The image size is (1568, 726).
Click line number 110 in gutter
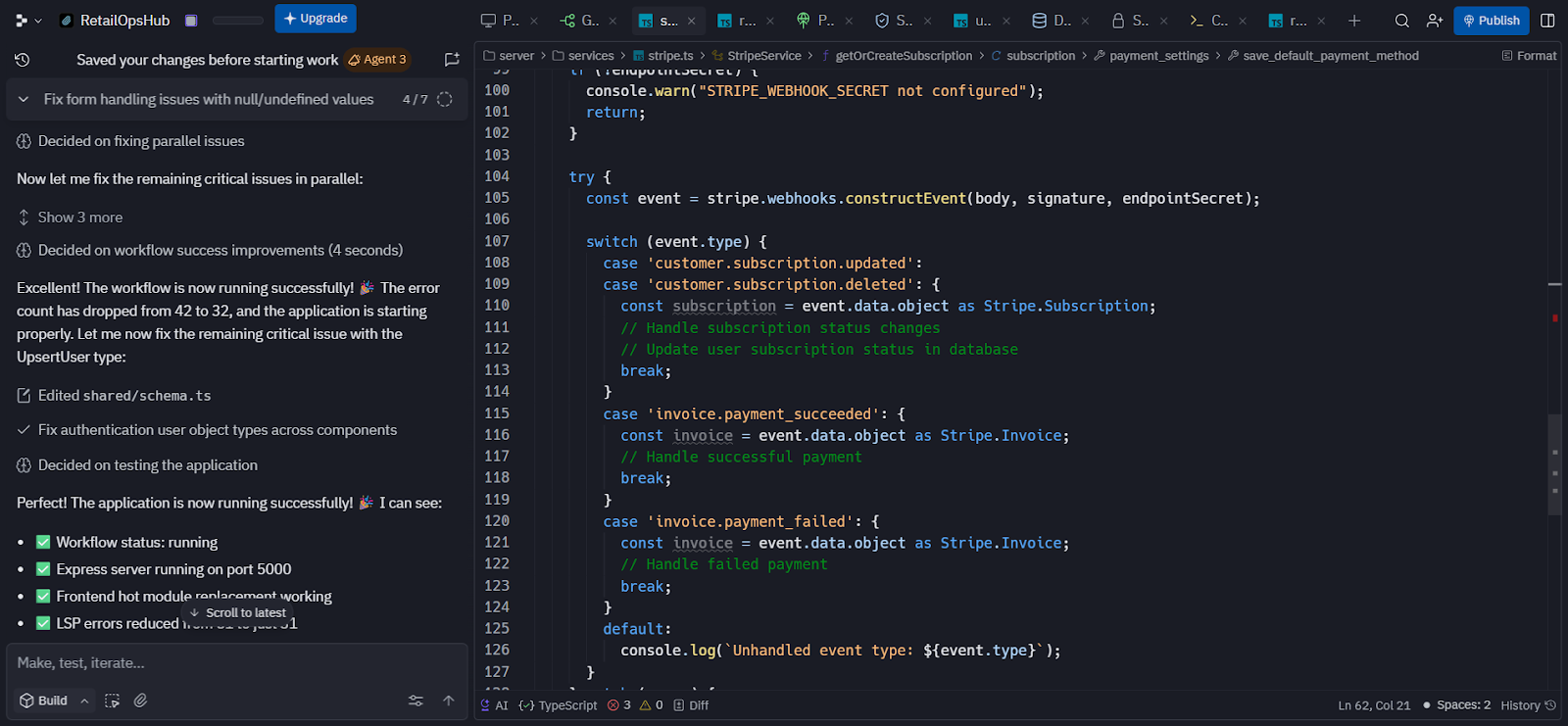click(x=497, y=306)
